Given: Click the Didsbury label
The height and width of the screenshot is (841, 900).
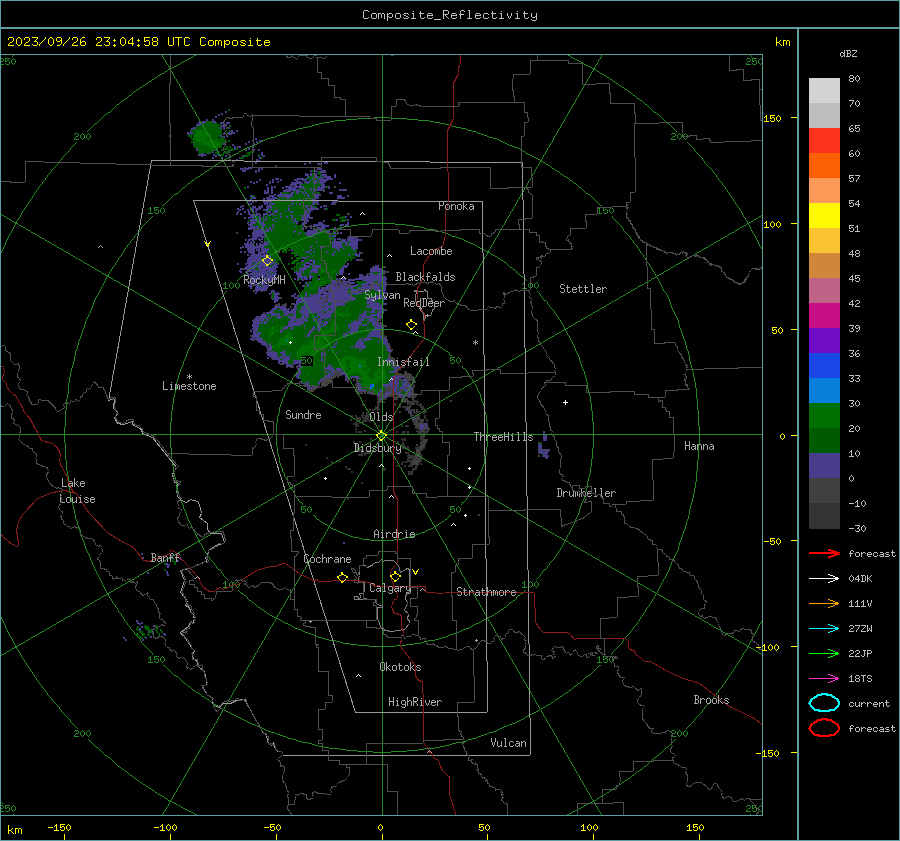Looking at the screenshot, I should click(x=377, y=448).
